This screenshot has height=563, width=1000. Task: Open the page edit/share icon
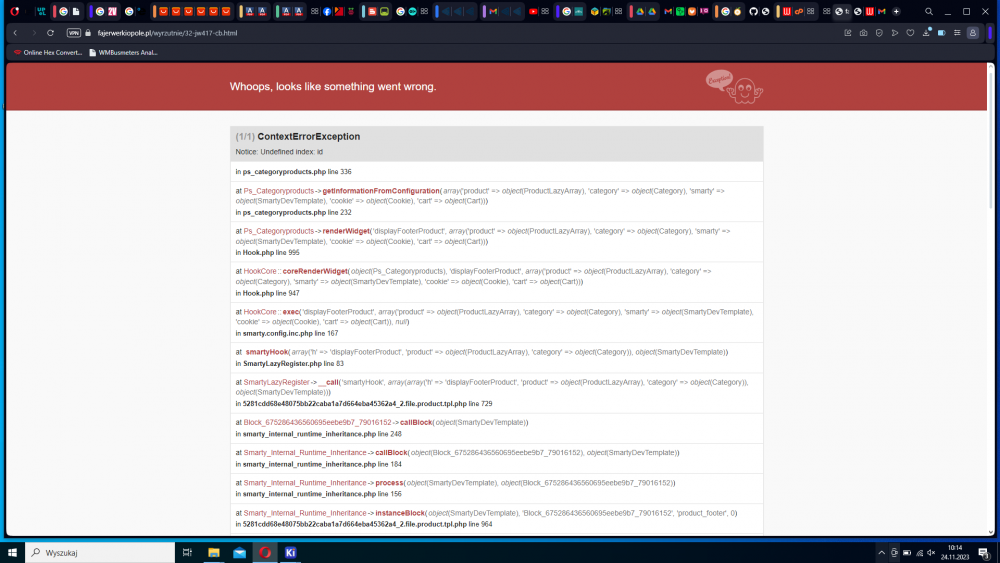coord(848,33)
